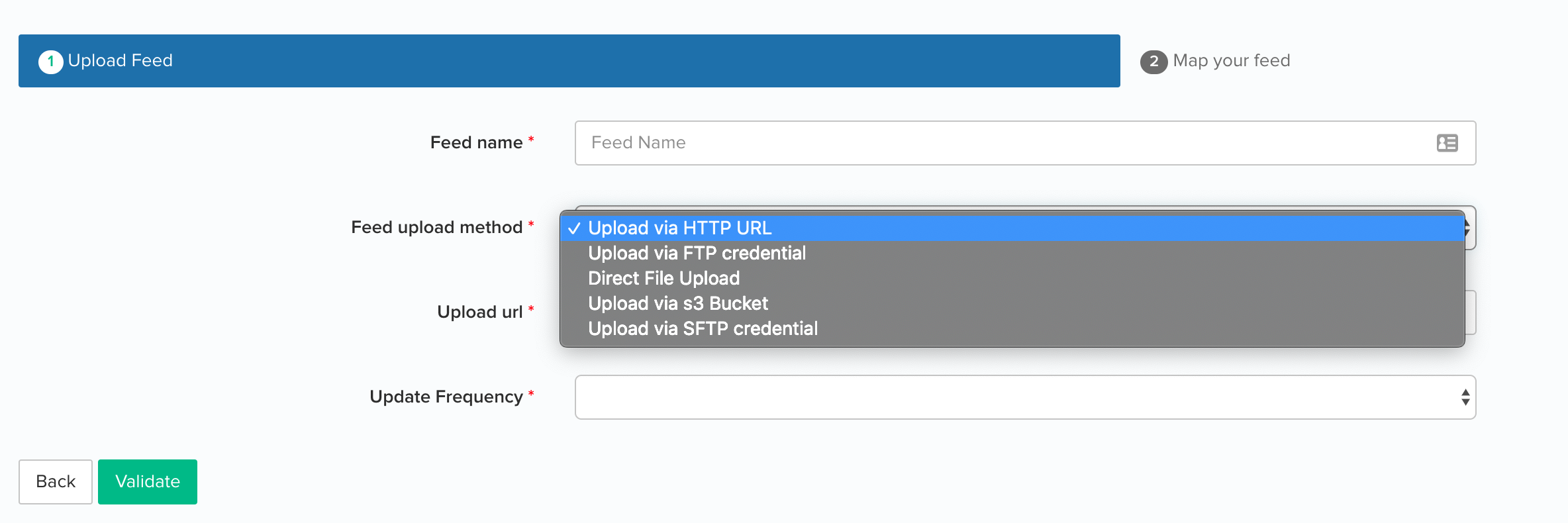The image size is (1568, 523).
Task: Click the Update Frequency up-down arrows
Action: (1465, 397)
